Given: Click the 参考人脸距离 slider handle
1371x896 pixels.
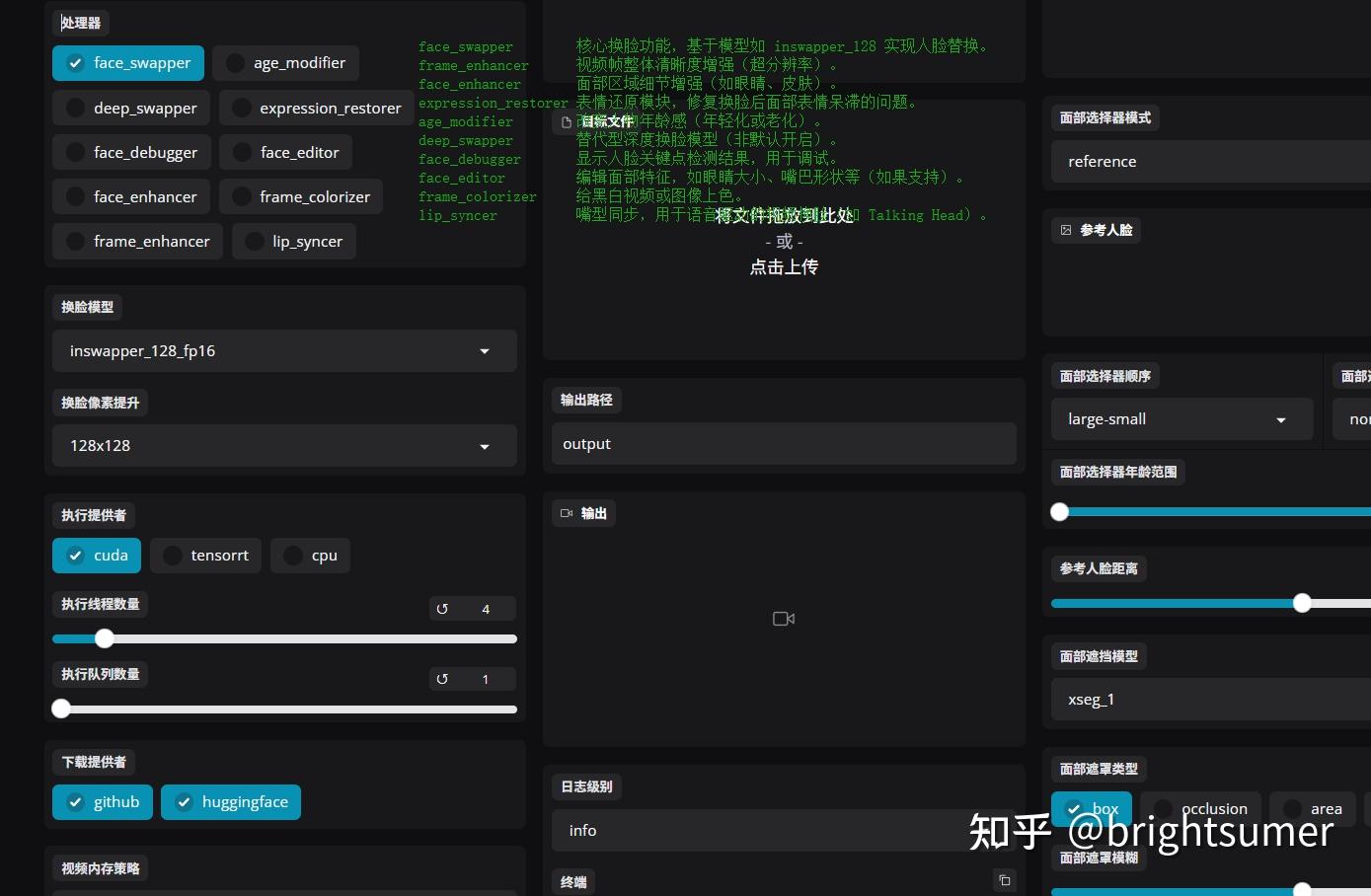Looking at the screenshot, I should (x=1302, y=602).
